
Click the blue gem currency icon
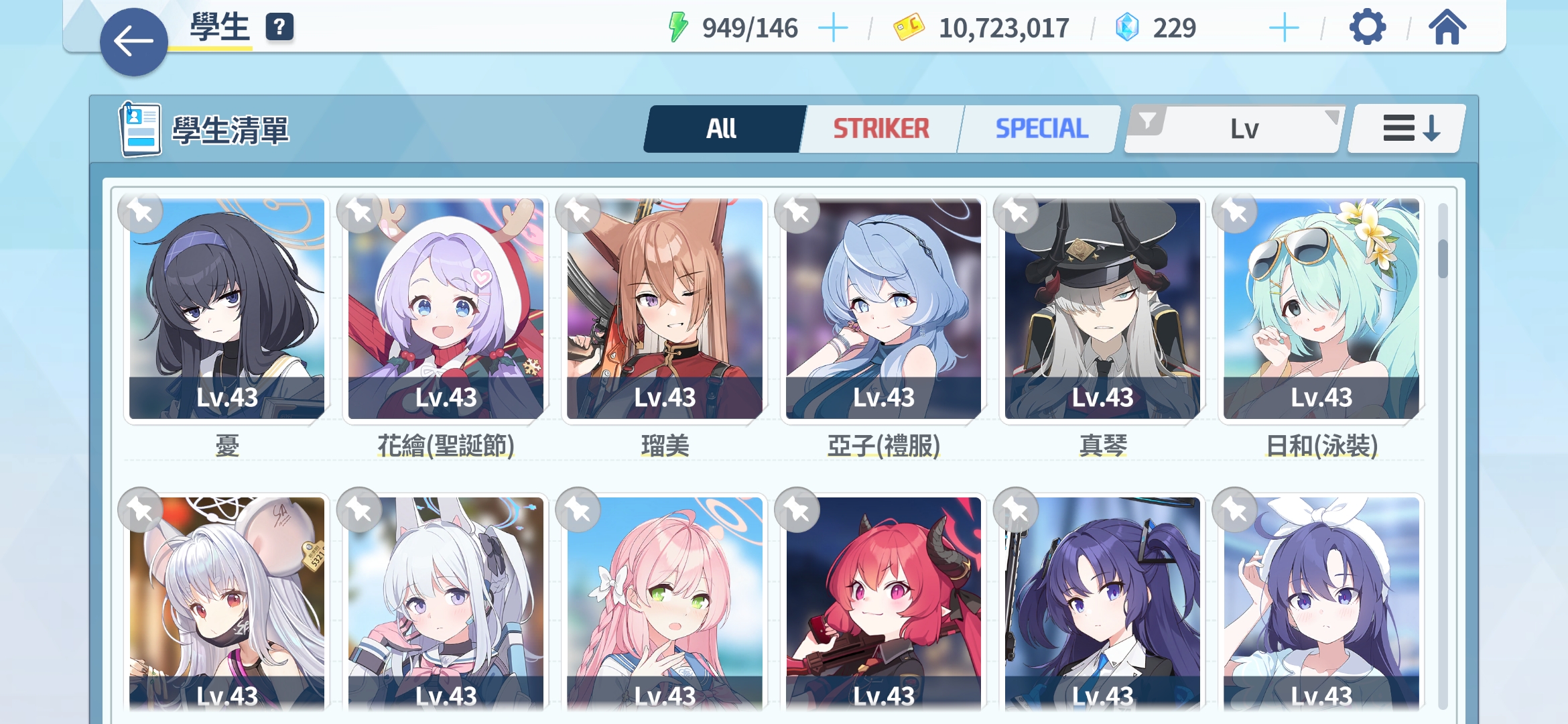(x=1127, y=27)
